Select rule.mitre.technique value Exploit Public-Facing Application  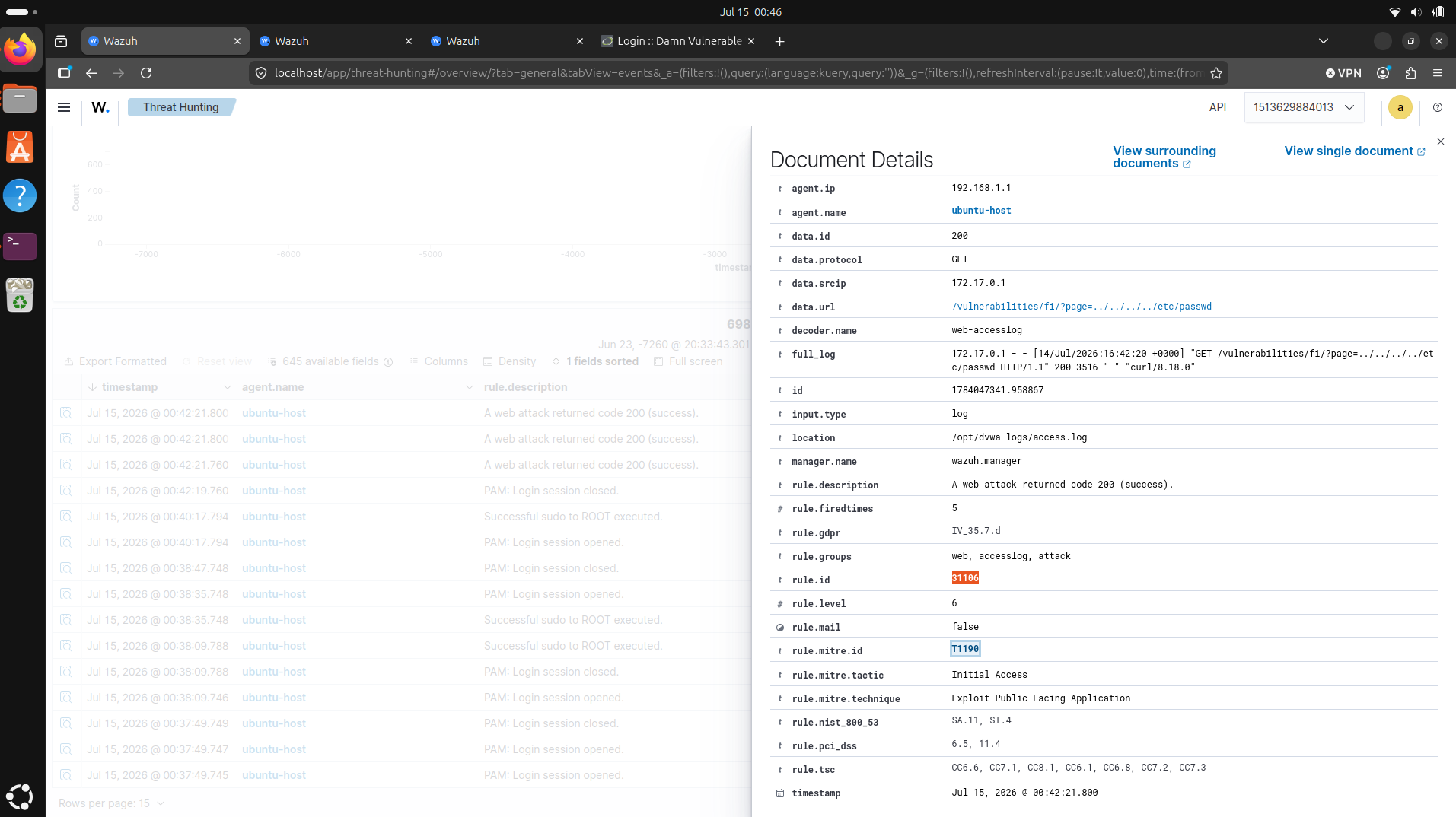[x=1040, y=698]
